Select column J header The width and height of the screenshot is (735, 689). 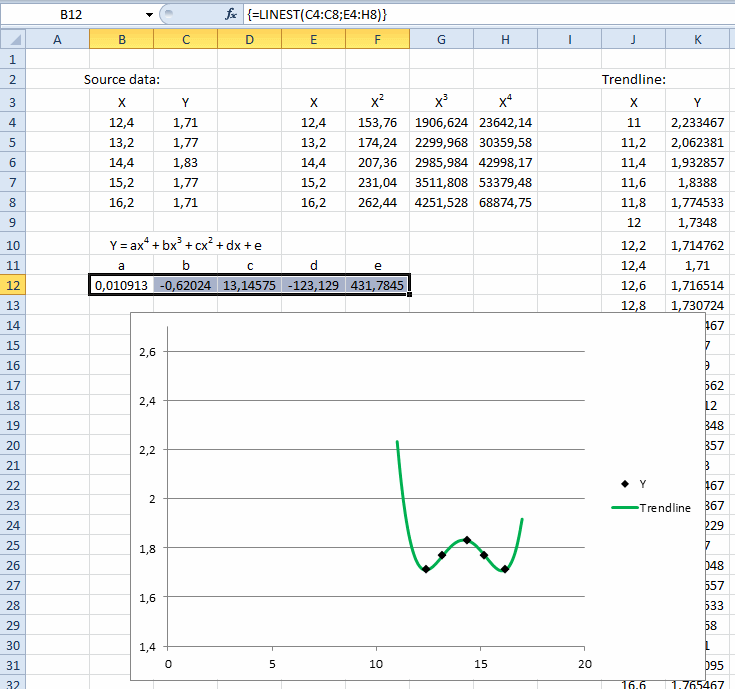[633, 39]
